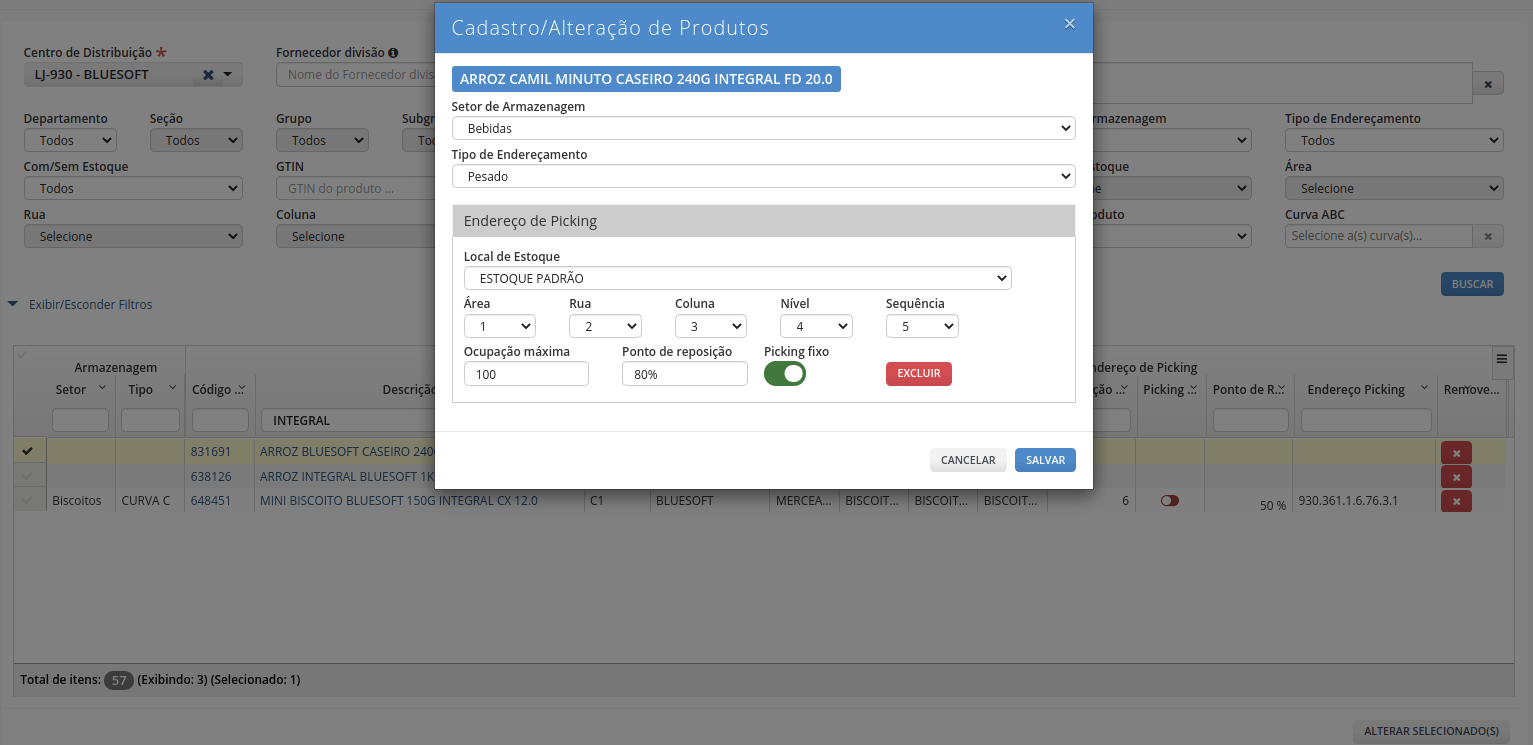Close the Cadastro/Alteração de Produtos dialog
The width and height of the screenshot is (1533, 745).
(1069, 24)
